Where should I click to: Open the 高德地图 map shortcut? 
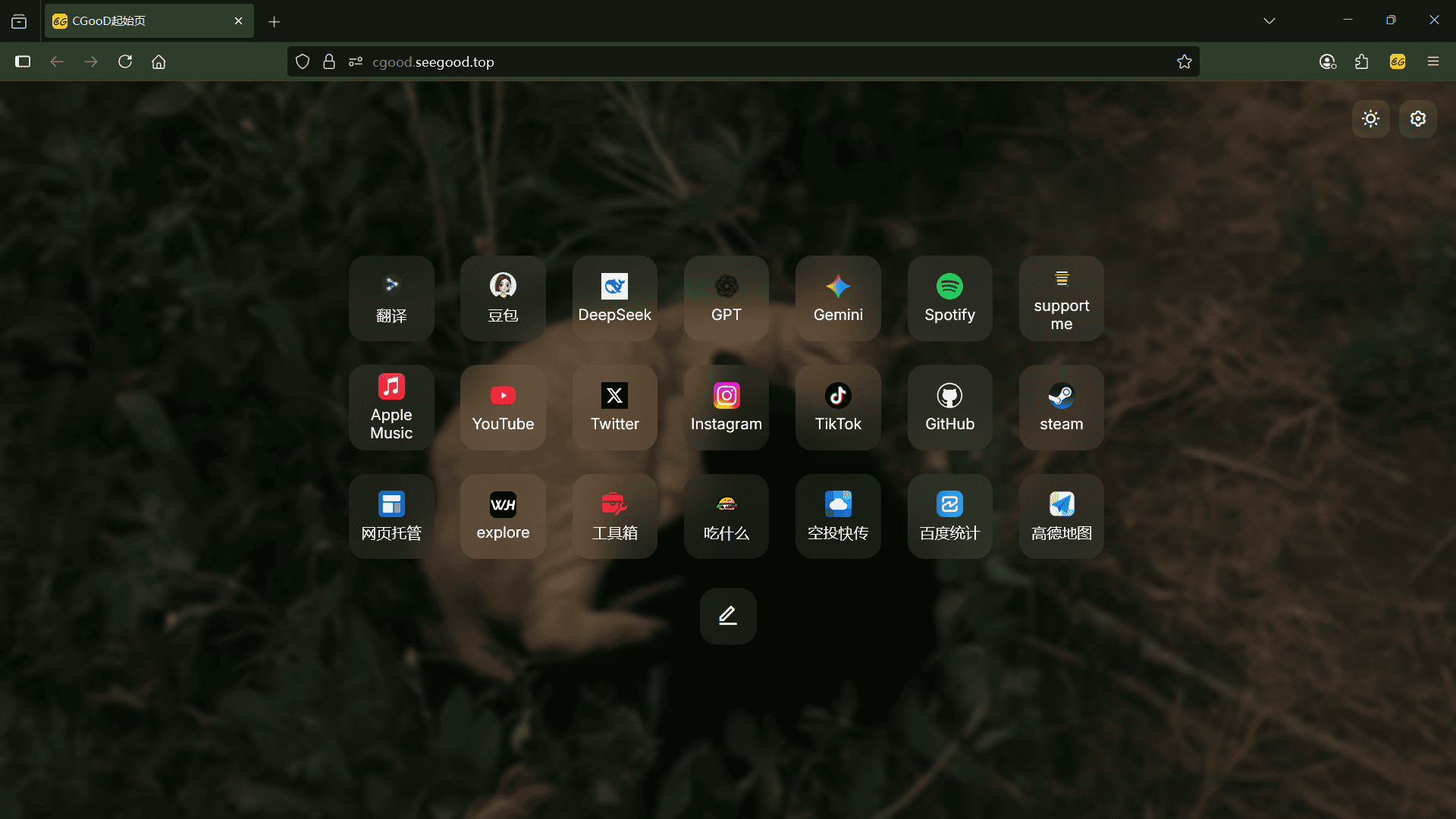pos(1062,516)
